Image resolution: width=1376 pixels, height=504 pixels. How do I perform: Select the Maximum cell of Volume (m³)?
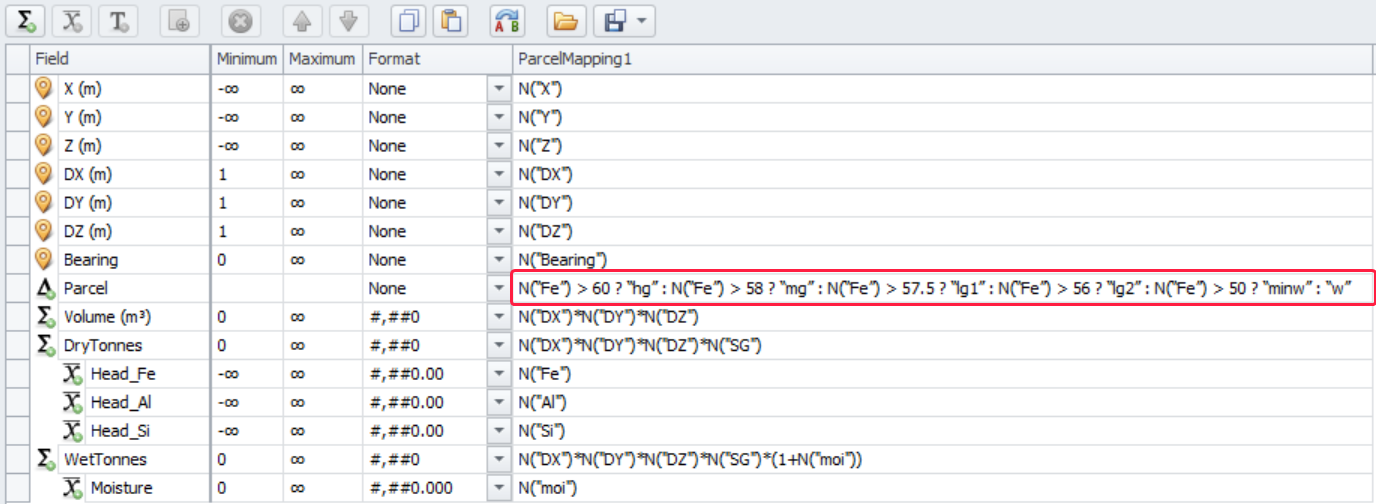323,317
